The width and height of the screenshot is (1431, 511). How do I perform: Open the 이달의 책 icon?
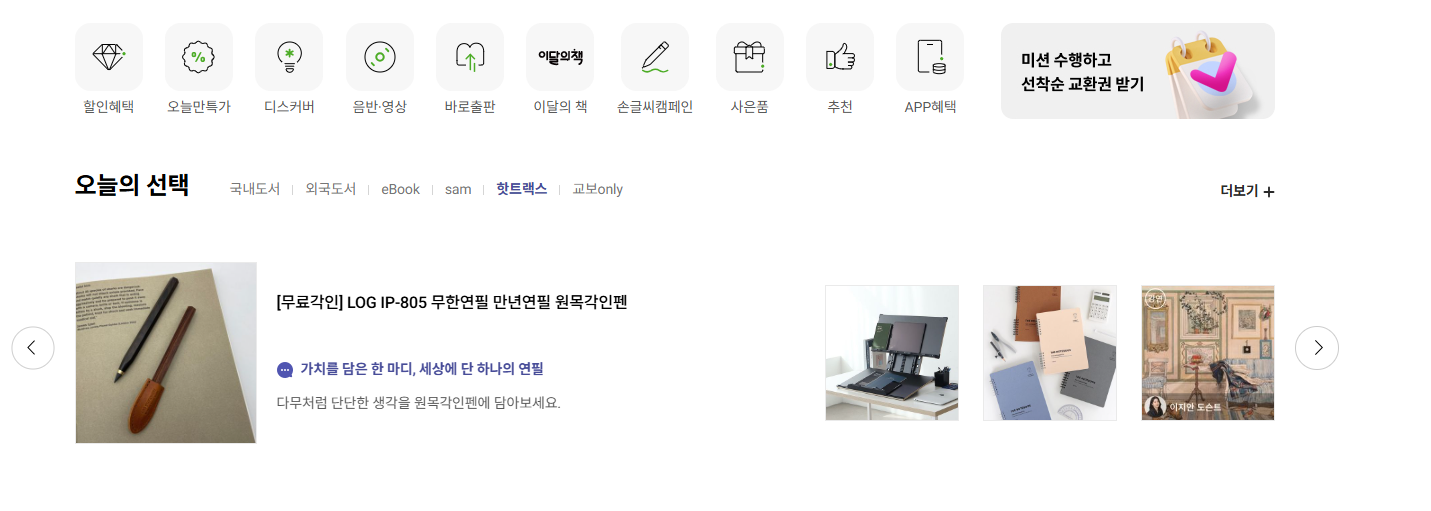560,57
